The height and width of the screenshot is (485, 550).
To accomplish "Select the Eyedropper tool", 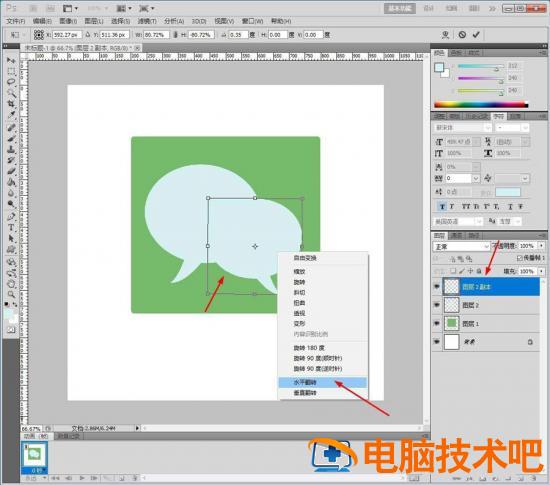I will pos(11,115).
